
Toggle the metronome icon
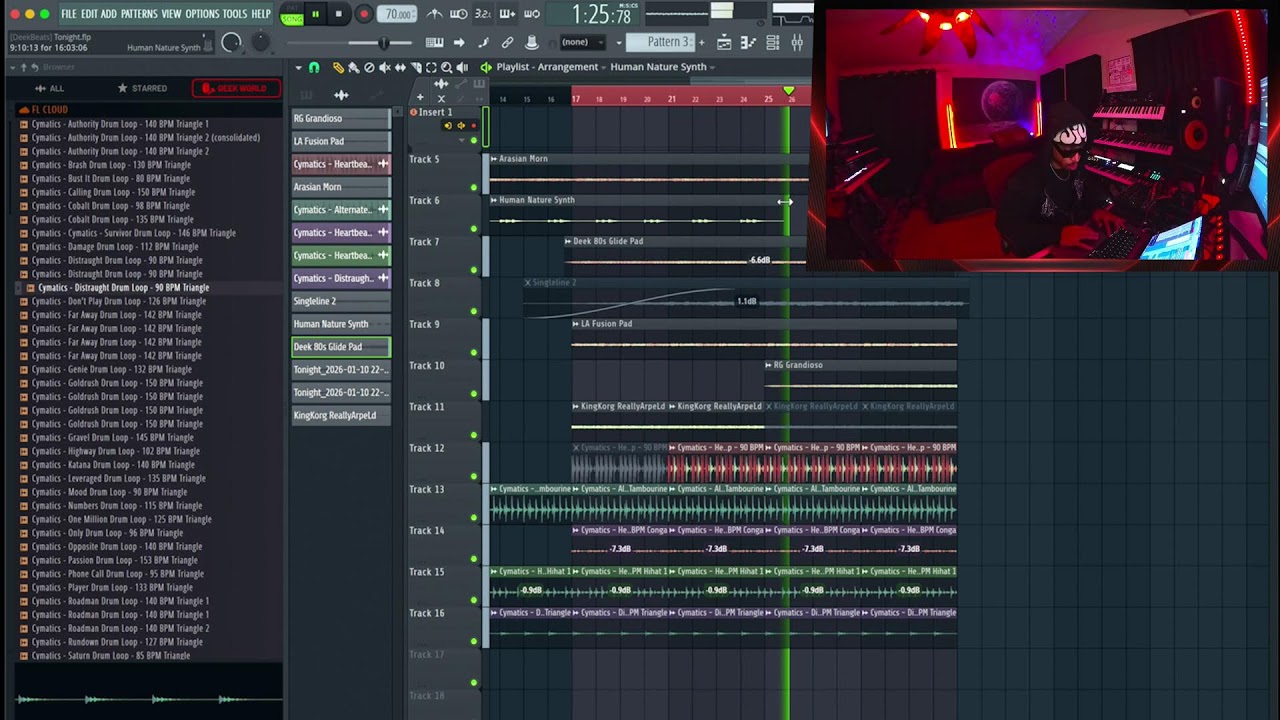pos(435,14)
